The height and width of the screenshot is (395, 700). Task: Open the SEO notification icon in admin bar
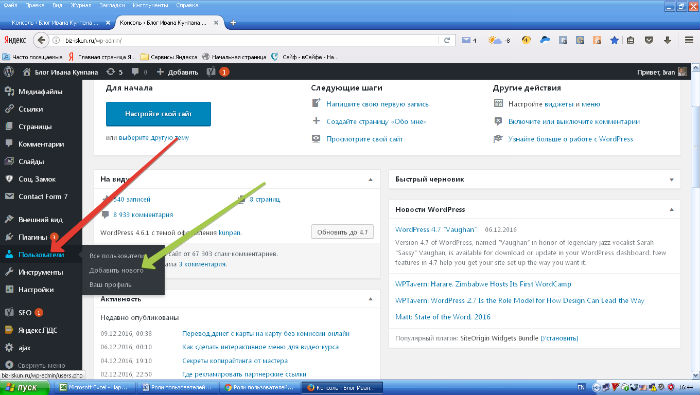217,72
